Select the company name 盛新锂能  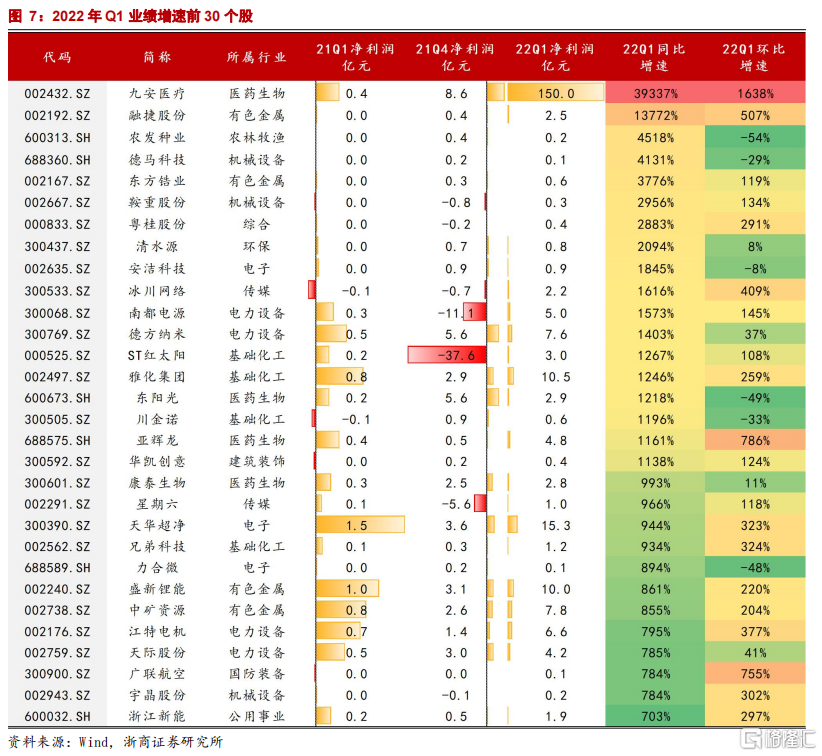(157, 589)
